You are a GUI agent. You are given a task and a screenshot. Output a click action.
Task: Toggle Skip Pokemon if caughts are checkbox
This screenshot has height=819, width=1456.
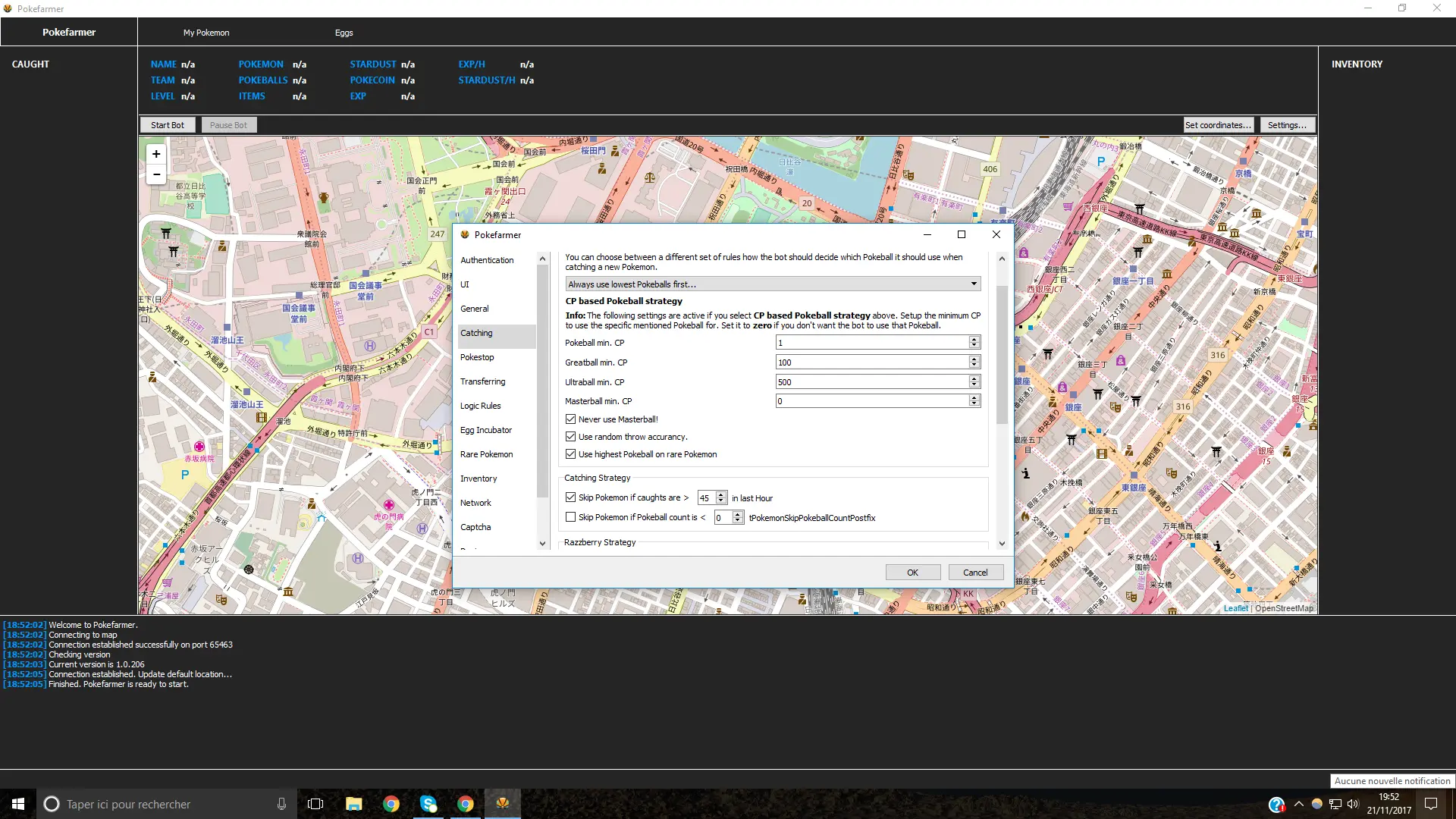click(x=570, y=497)
